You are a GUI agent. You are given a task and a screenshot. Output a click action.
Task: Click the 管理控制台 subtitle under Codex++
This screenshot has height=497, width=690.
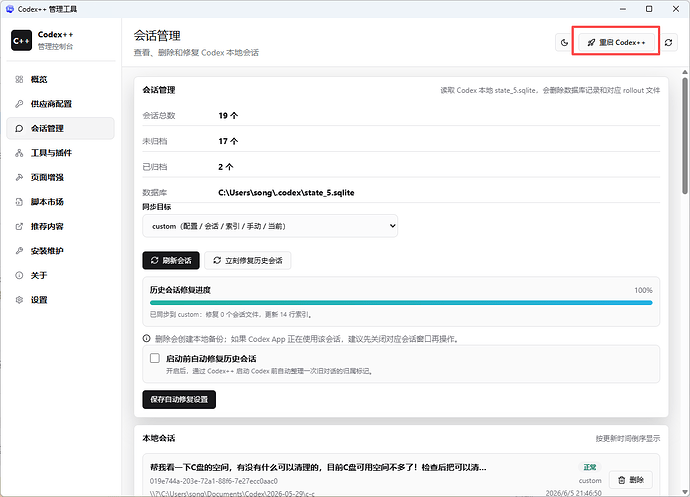[x=55, y=46]
